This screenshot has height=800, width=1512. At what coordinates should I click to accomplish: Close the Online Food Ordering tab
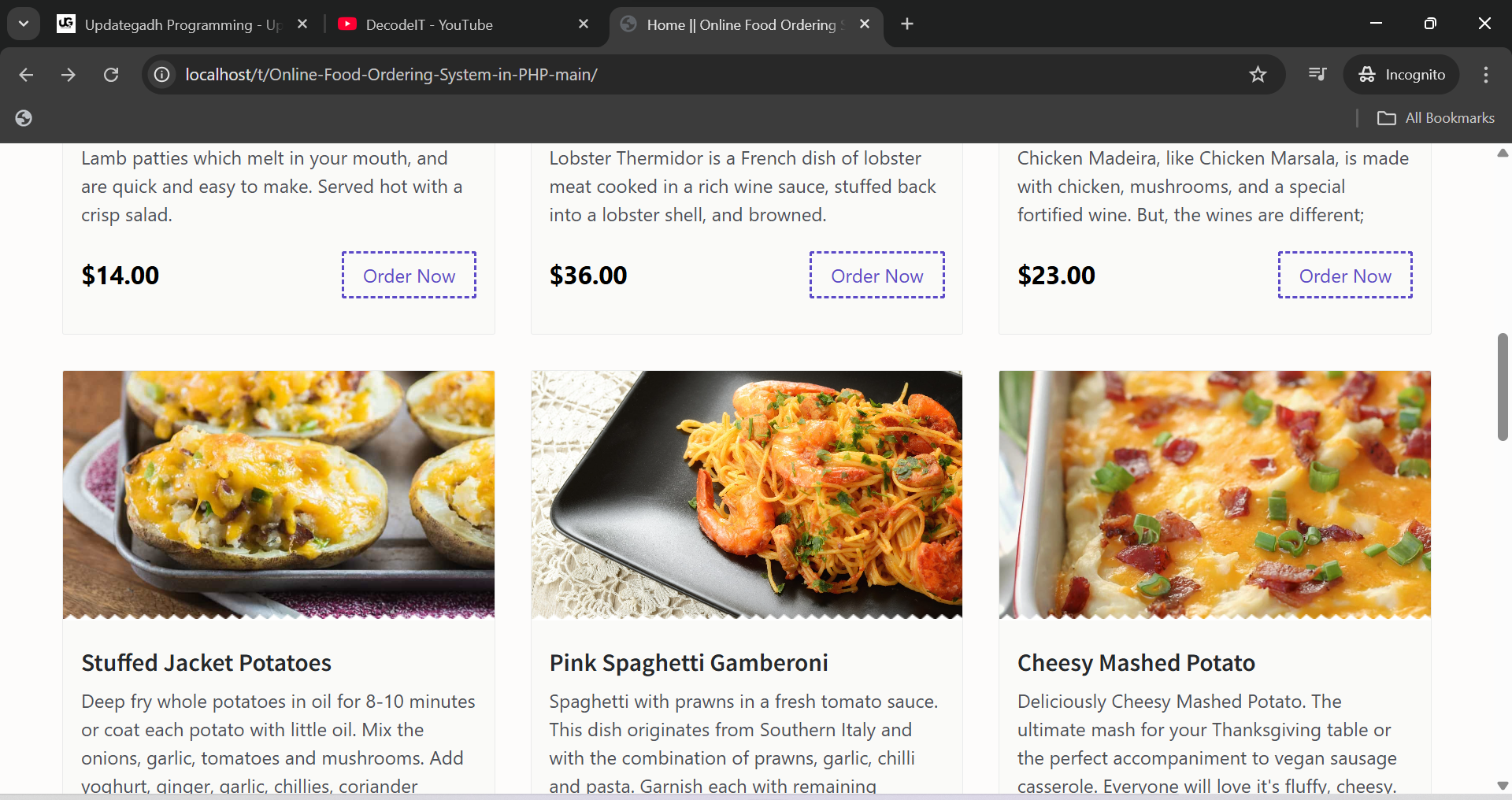pos(865,24)
